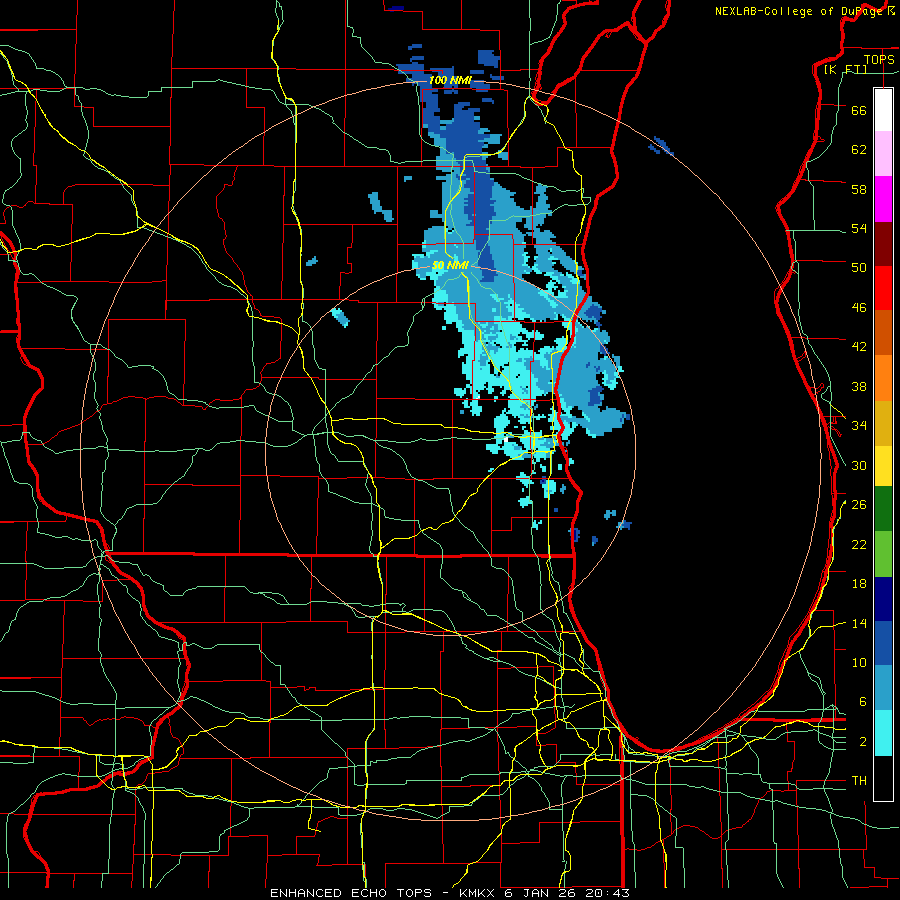900x900 pixels.
Task: Click the black threshold swatch beside TH
Action: point(883,778)
